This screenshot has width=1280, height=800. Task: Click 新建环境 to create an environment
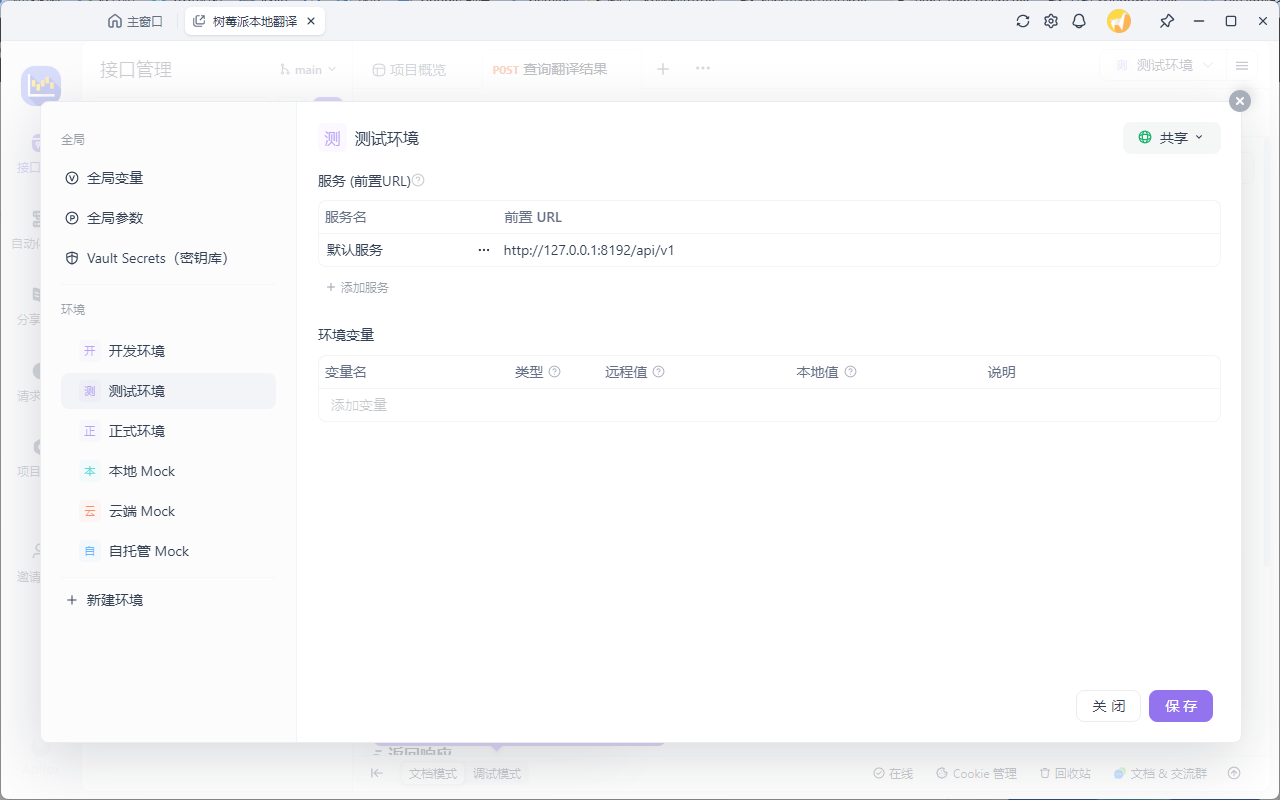[x=104, y=600]
